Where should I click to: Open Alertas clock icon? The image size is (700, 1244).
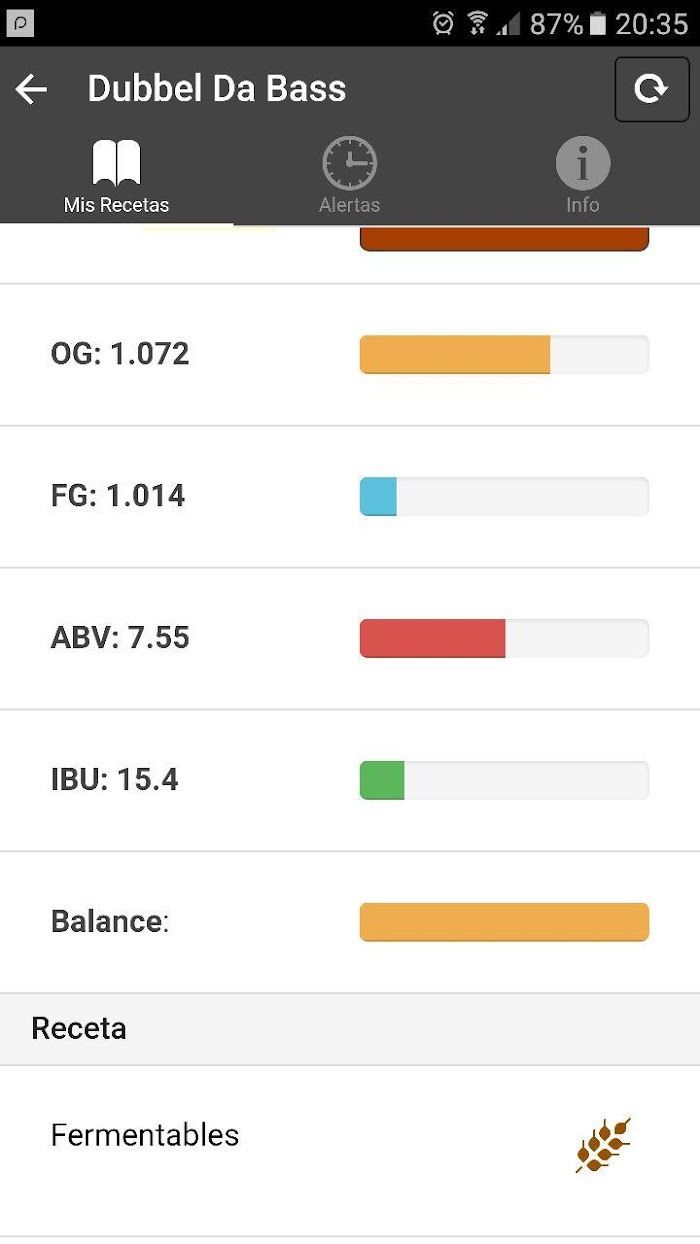(x=349, y=163)
